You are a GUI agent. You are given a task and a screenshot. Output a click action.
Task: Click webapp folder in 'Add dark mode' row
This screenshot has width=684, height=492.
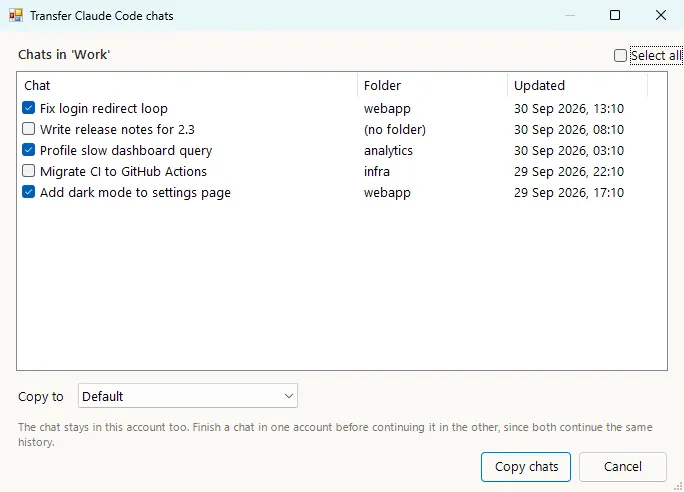(x=387, y=193)
